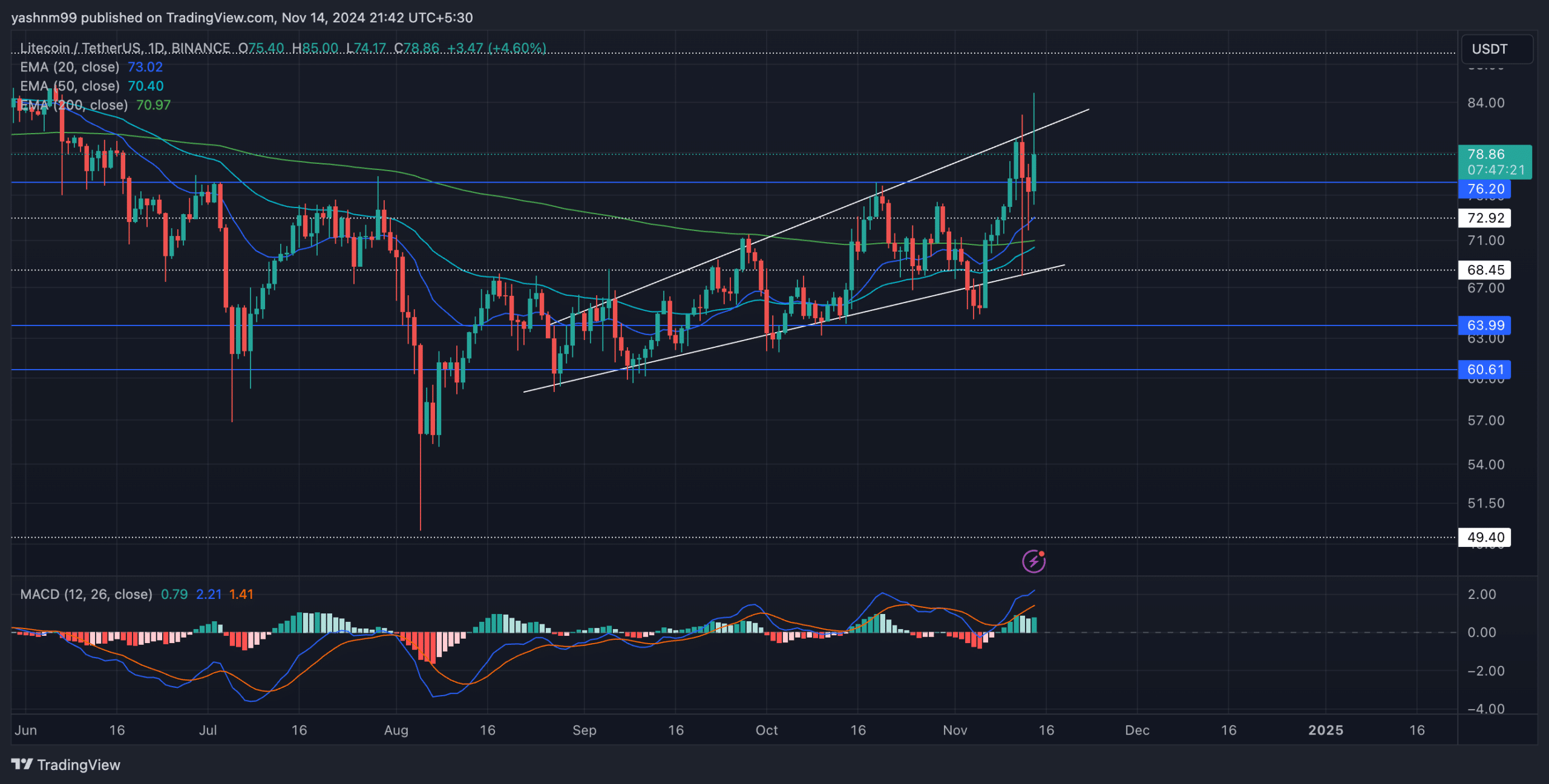Image resolution: width=1549 pixels, height=784 pixels.
Task: Click the Jul label on time axis
Action: pos(208,730)
